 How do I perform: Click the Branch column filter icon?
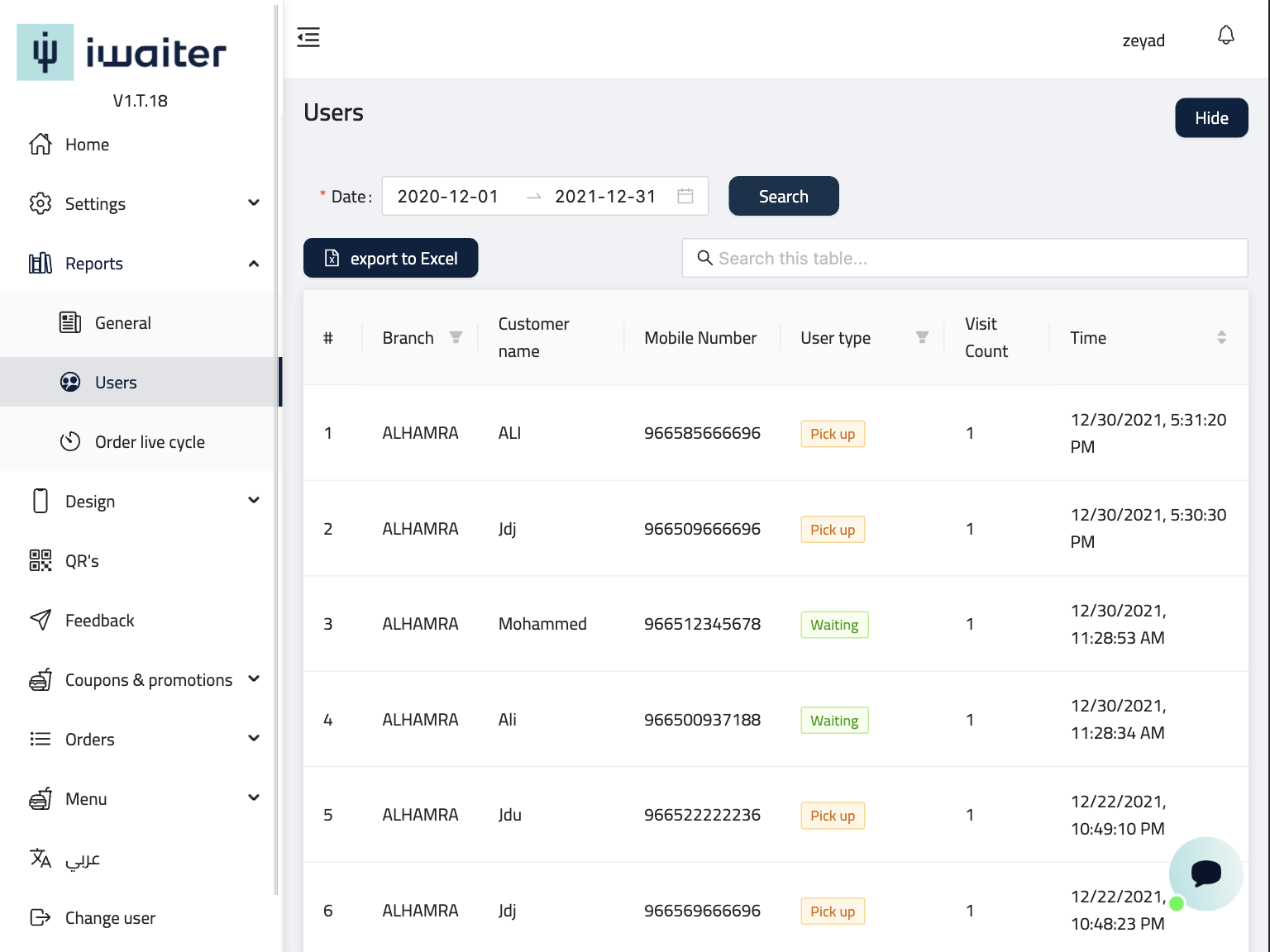pos(456,337)
